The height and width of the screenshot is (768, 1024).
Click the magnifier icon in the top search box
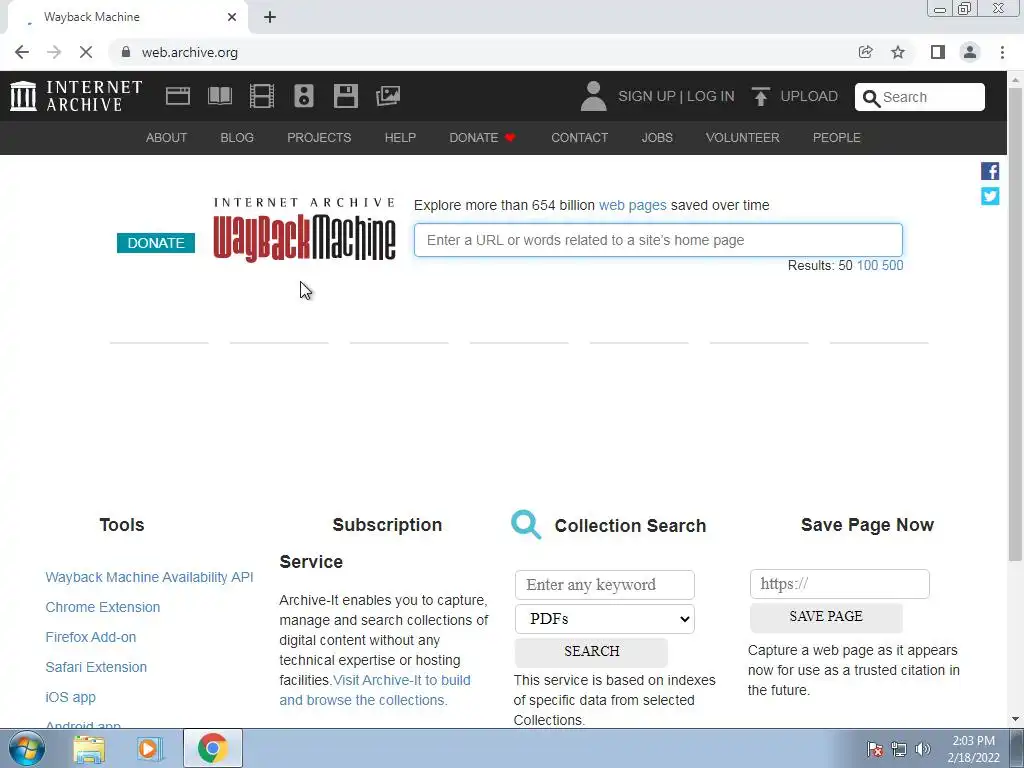pyautogui.click(x=871, y=98)
